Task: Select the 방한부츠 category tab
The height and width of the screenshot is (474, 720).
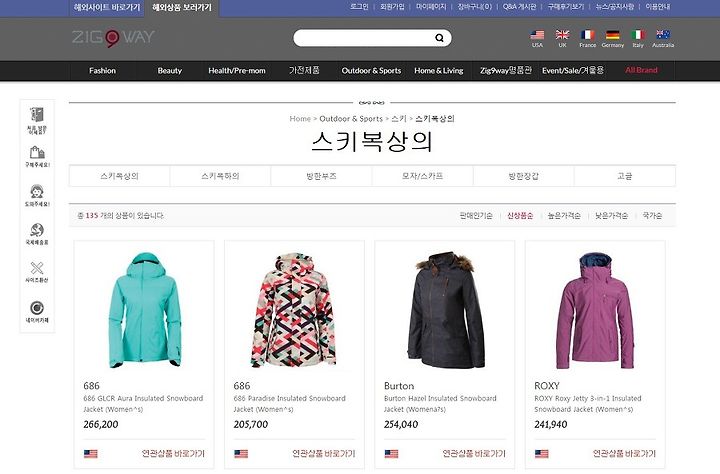Action: tap(321, 176)
